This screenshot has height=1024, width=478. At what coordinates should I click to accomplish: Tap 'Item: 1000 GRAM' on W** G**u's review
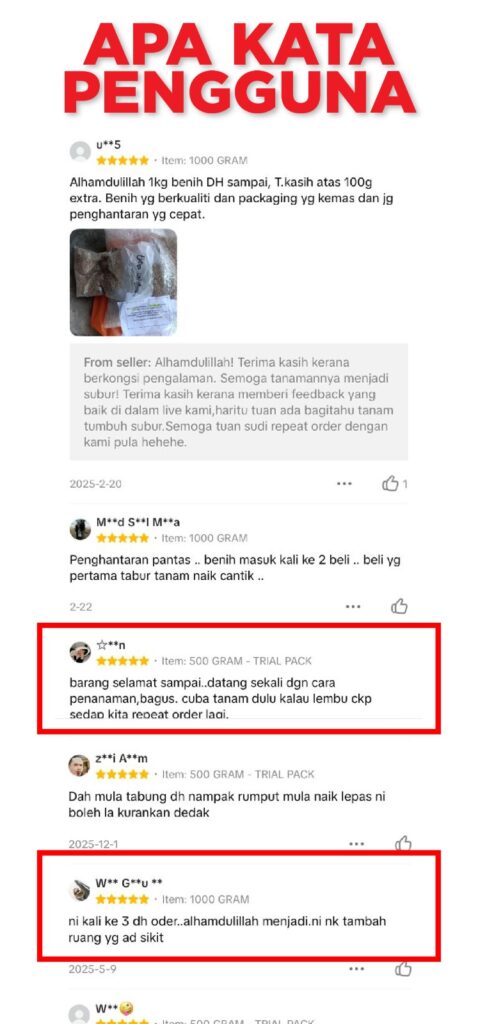(x=206, y=899)
